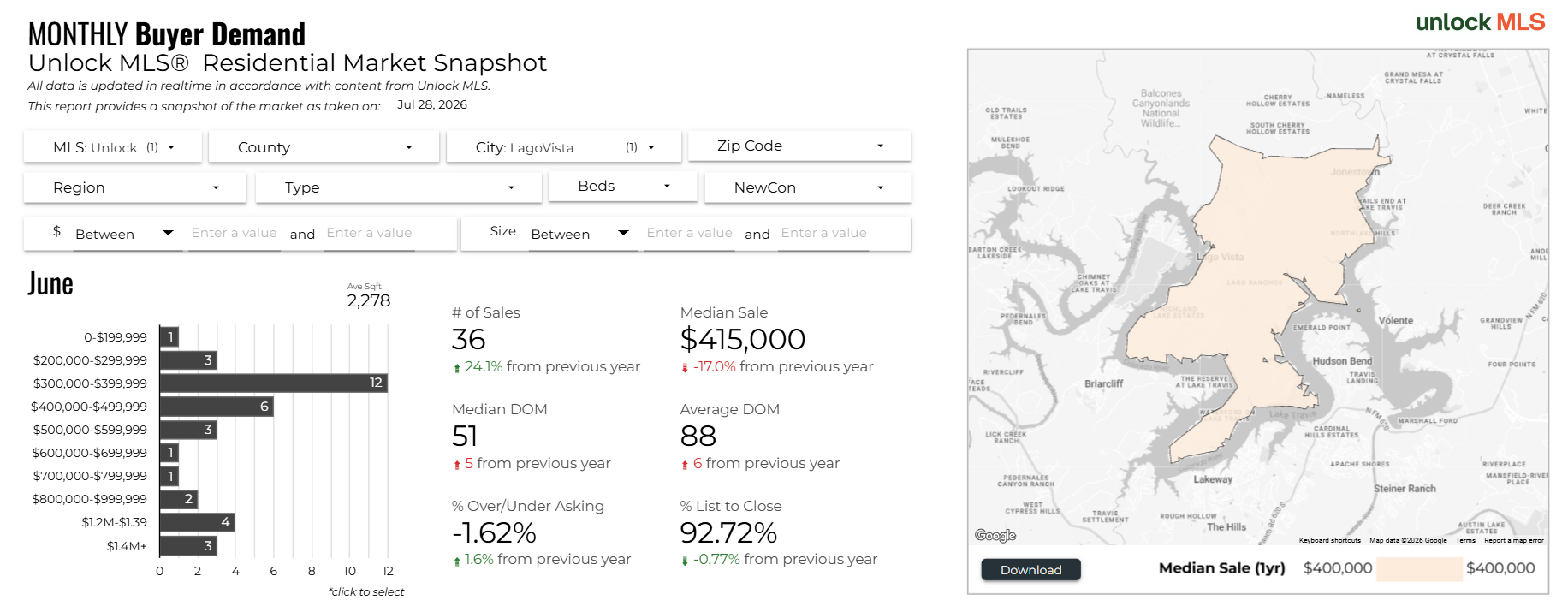Click the Median Sale legend color swatch
Viewport: 1568px width, 612px height.
pos(1419,569)
